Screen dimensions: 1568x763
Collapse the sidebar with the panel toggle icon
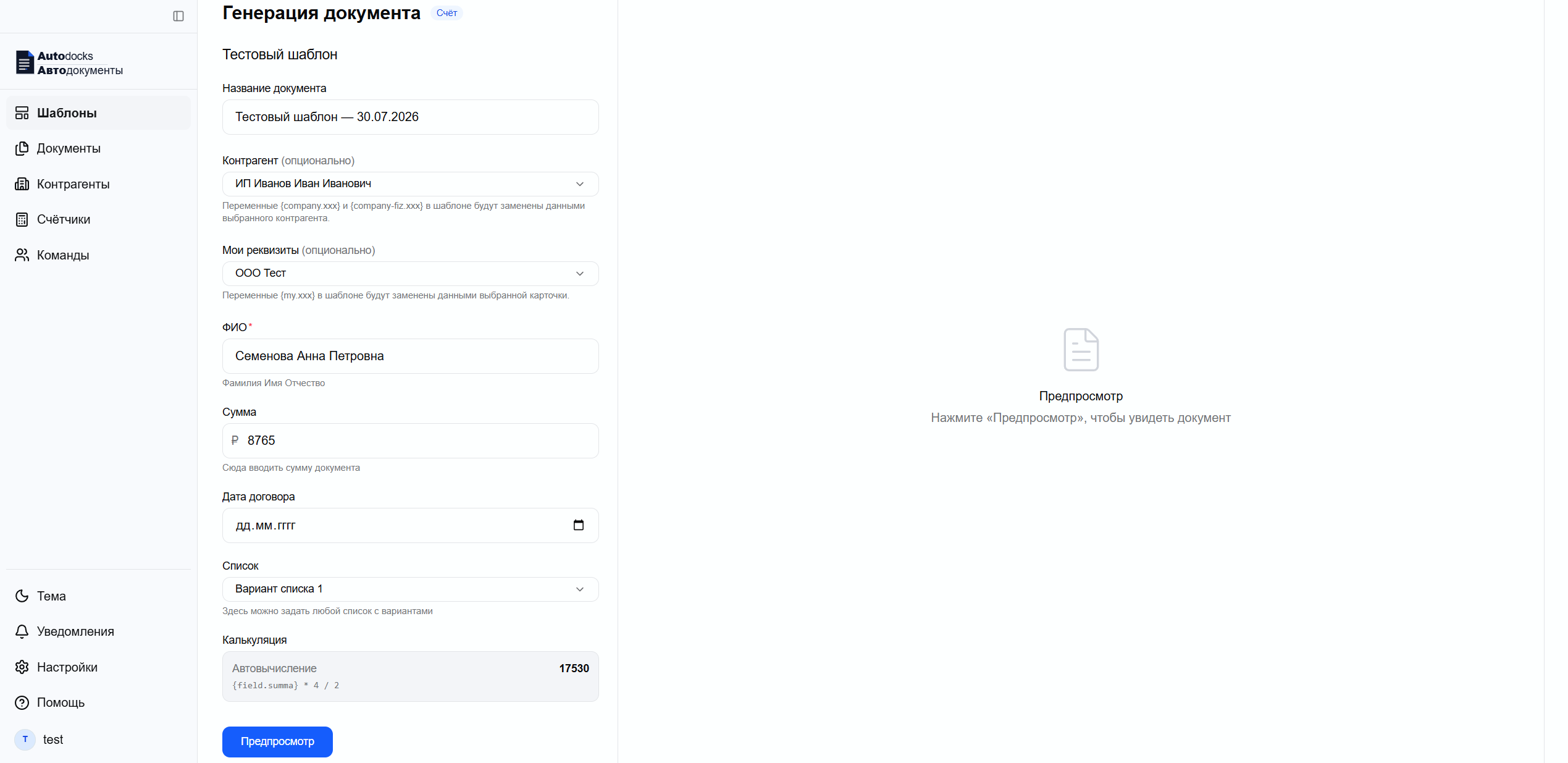tap(178, 16)
